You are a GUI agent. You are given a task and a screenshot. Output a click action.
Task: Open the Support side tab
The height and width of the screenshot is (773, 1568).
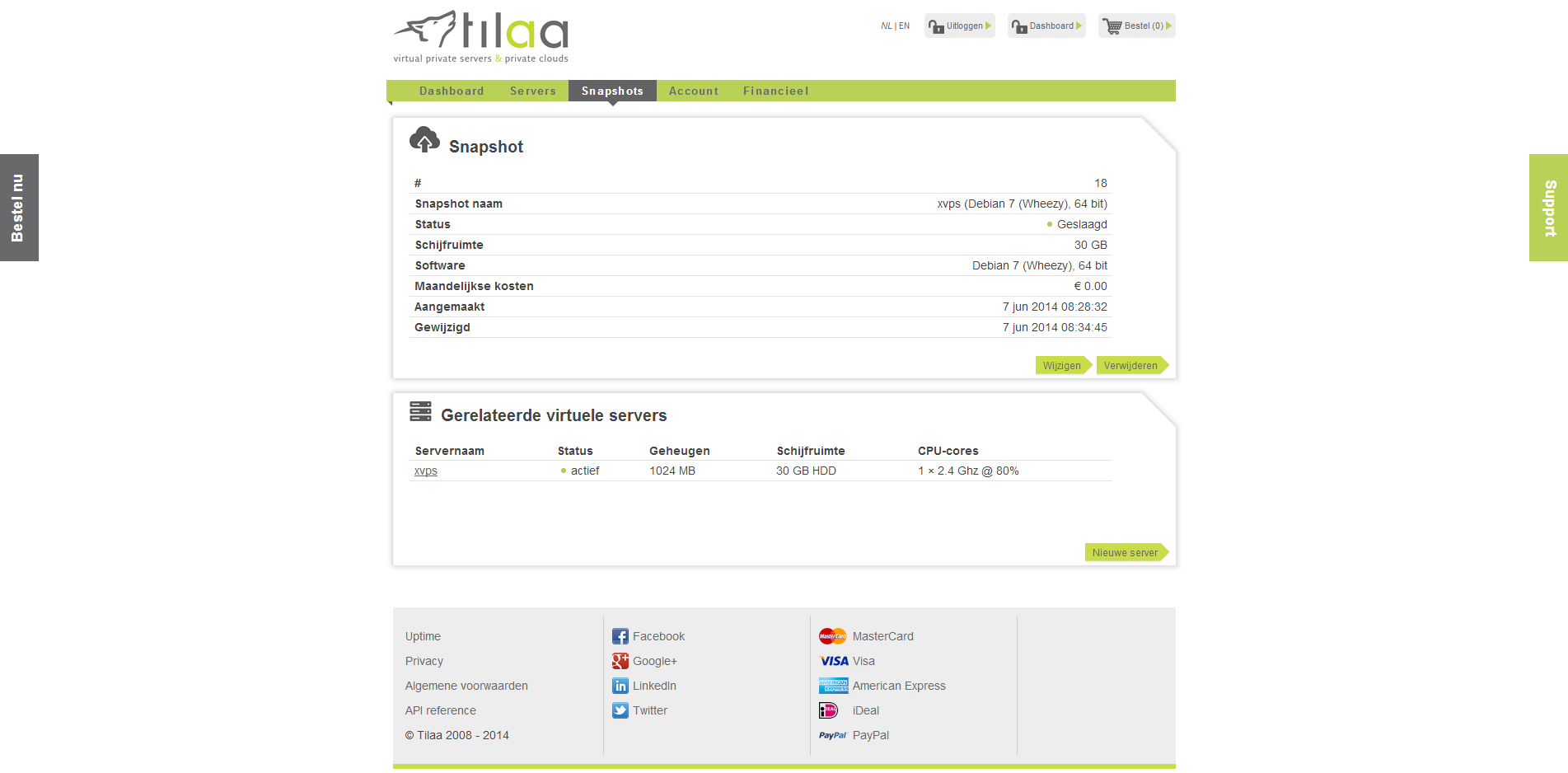click(x=1548, y=208)
